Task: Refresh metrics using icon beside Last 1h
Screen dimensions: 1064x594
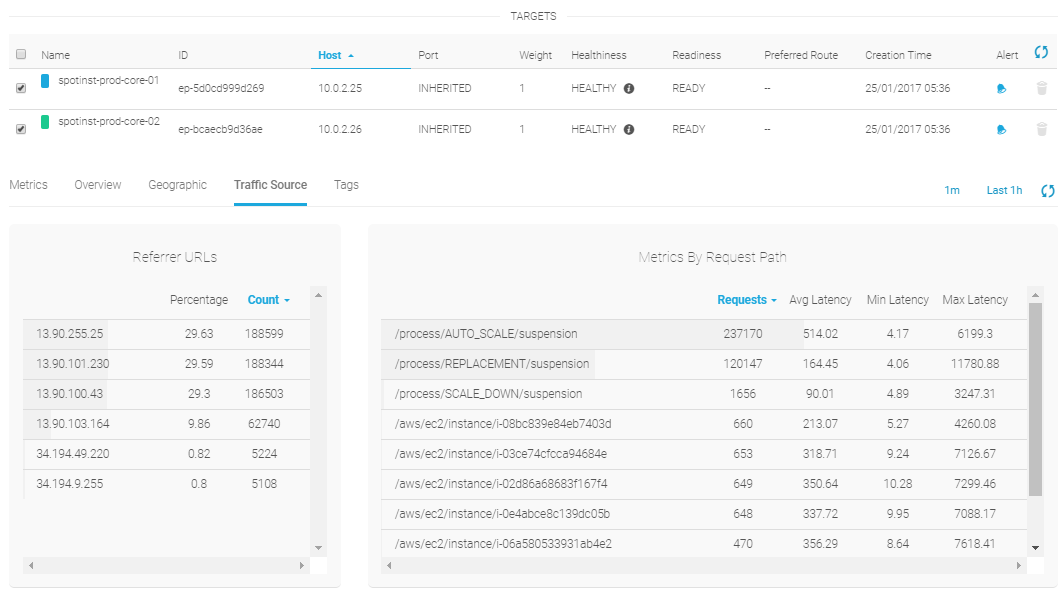Action: 1048,190
